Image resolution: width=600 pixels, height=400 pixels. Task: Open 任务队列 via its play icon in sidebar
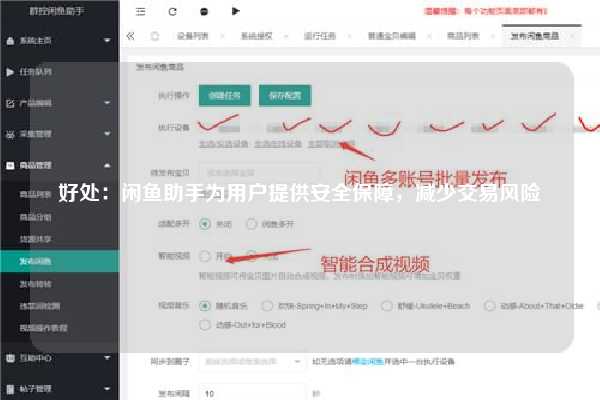[x=10, y=72]
